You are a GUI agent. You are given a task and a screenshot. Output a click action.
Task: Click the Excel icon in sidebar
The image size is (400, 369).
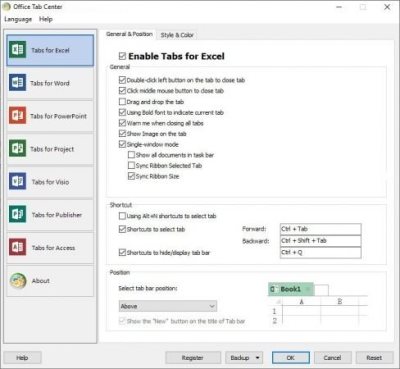(x=17, y=50)
